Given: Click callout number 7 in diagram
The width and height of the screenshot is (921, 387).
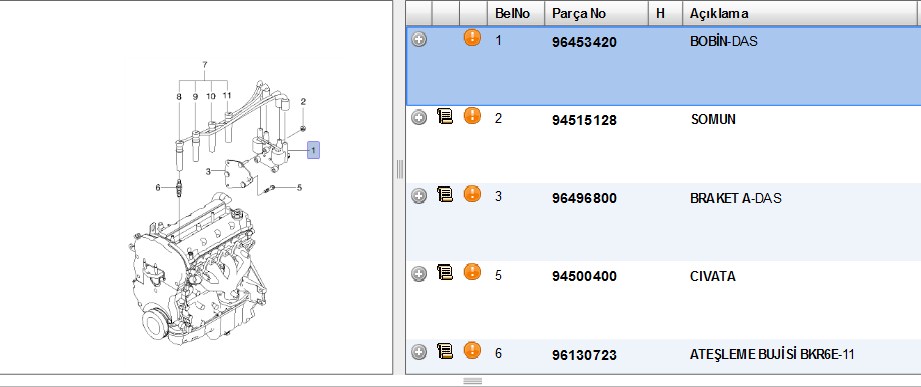Looking at the screenshot, I should [205, 64].
